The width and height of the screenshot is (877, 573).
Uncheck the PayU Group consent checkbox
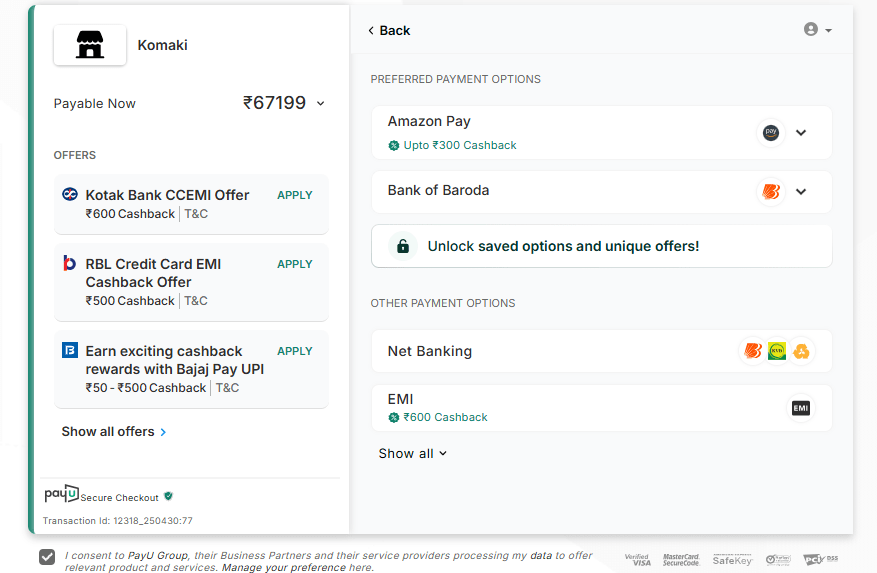pyautogui.click(x=47, y=557)
